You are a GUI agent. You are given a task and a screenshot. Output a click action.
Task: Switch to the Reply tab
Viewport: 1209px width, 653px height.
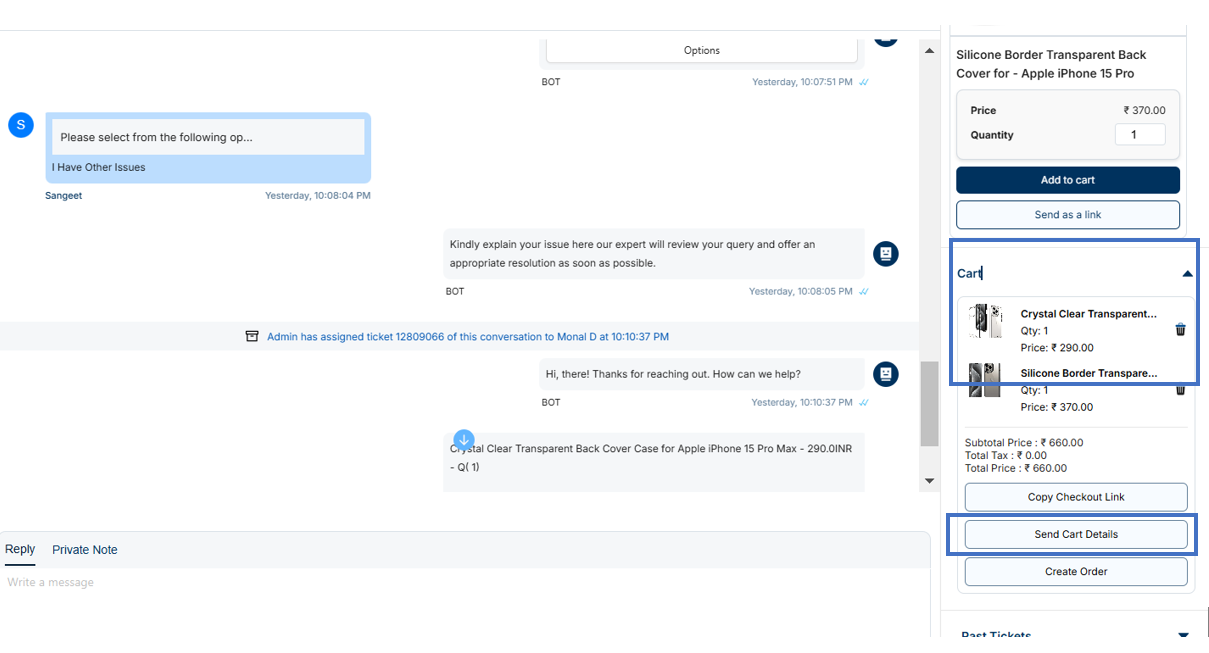click(x=20, y=549)
